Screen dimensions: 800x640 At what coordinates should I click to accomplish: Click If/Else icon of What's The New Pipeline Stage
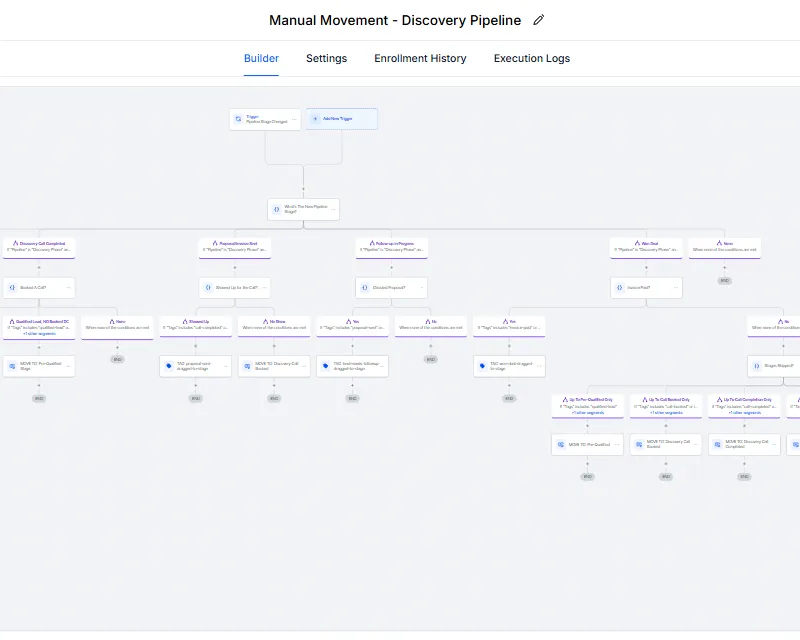coord(276,209)
